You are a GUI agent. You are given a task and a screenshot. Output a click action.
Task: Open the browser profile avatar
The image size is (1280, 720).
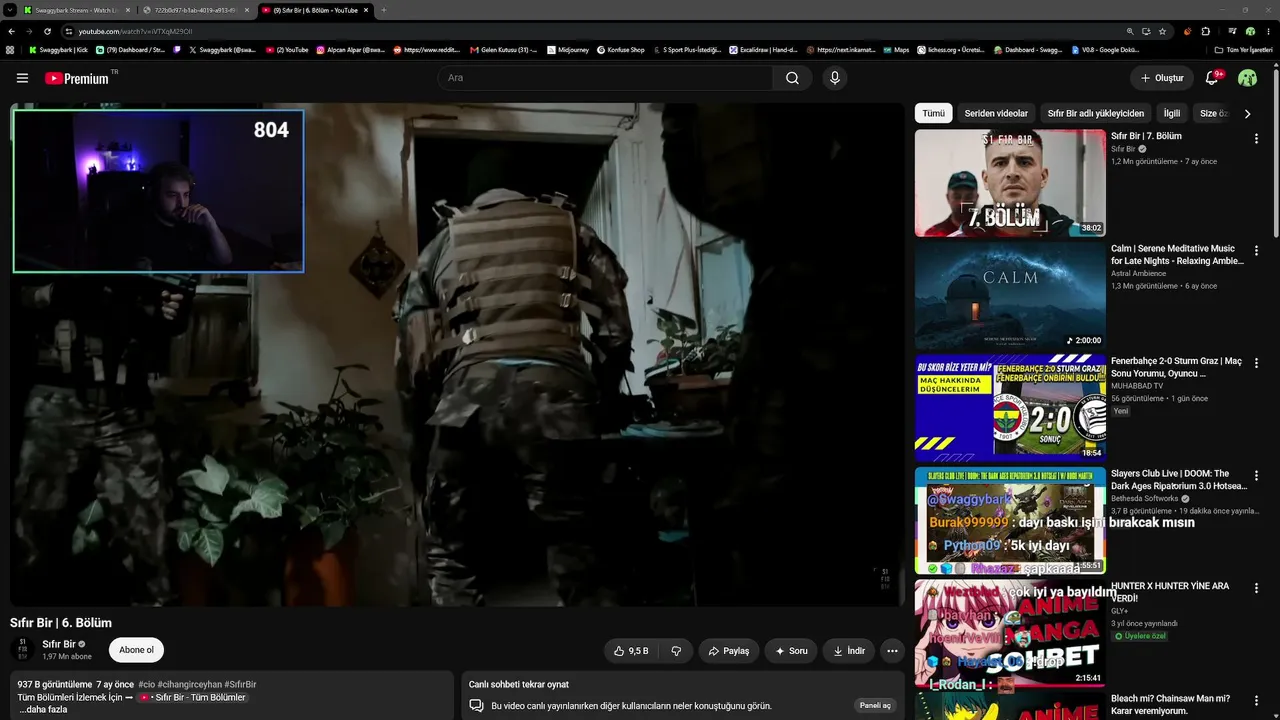pos(1250,31)
